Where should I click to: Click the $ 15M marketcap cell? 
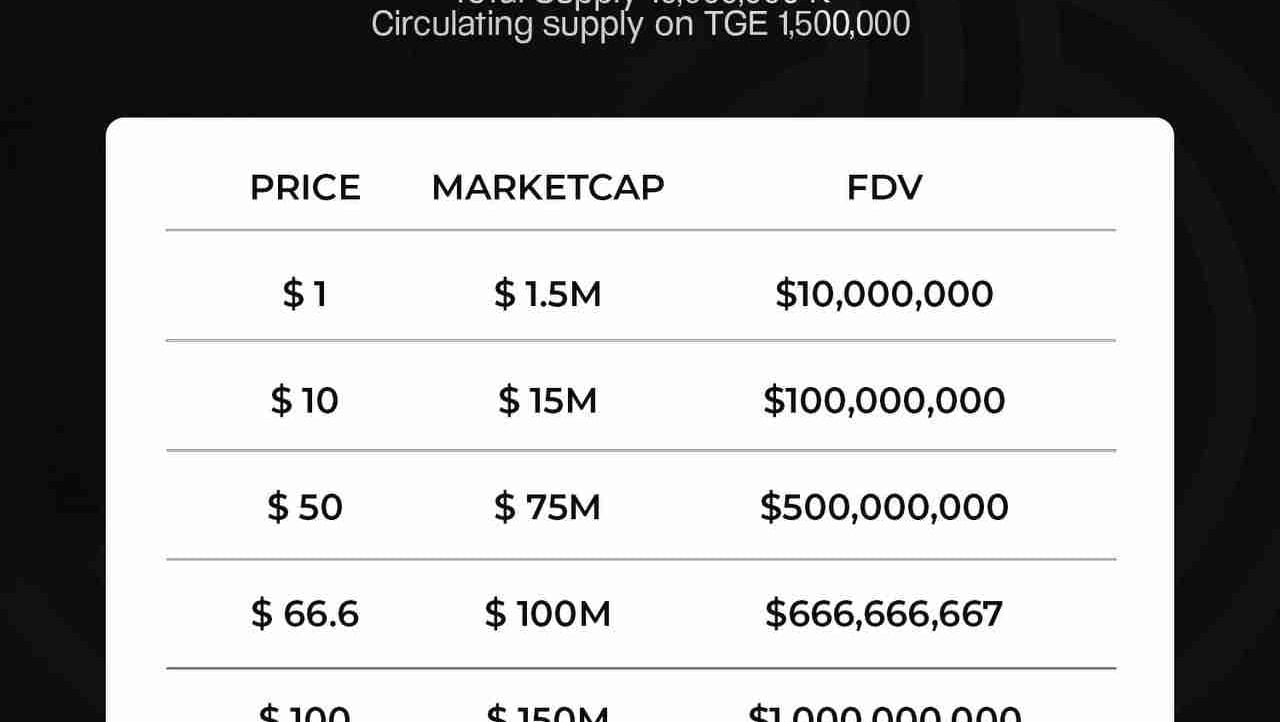click(547, 401)
